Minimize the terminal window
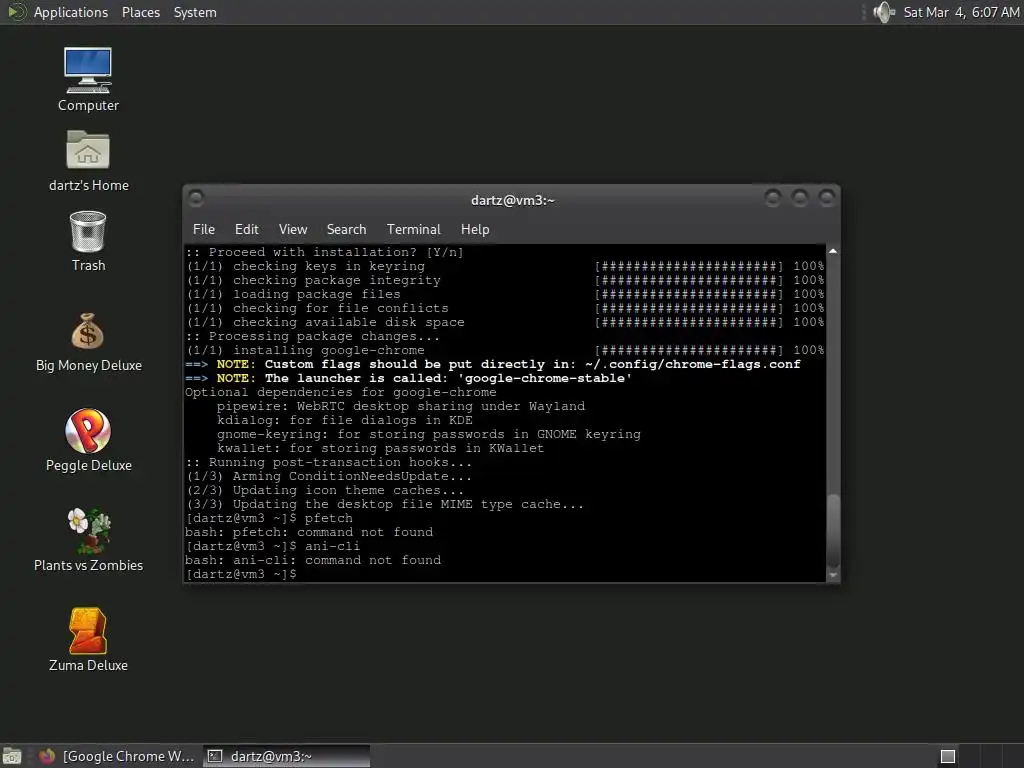Viewport: 1024px width, 768px height. coord(773,197)
